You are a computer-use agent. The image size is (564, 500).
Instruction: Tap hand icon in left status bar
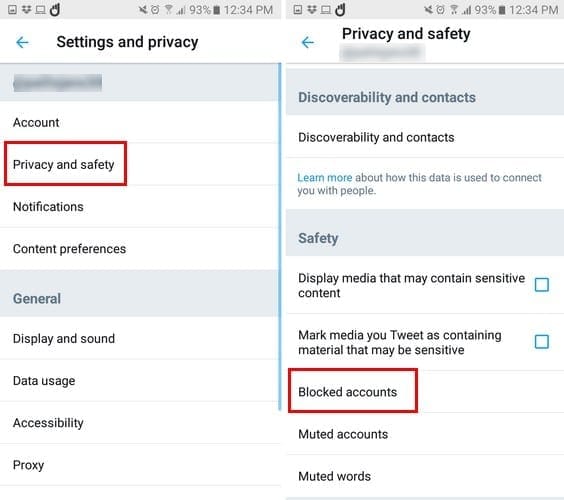click(x=55, y=10)
